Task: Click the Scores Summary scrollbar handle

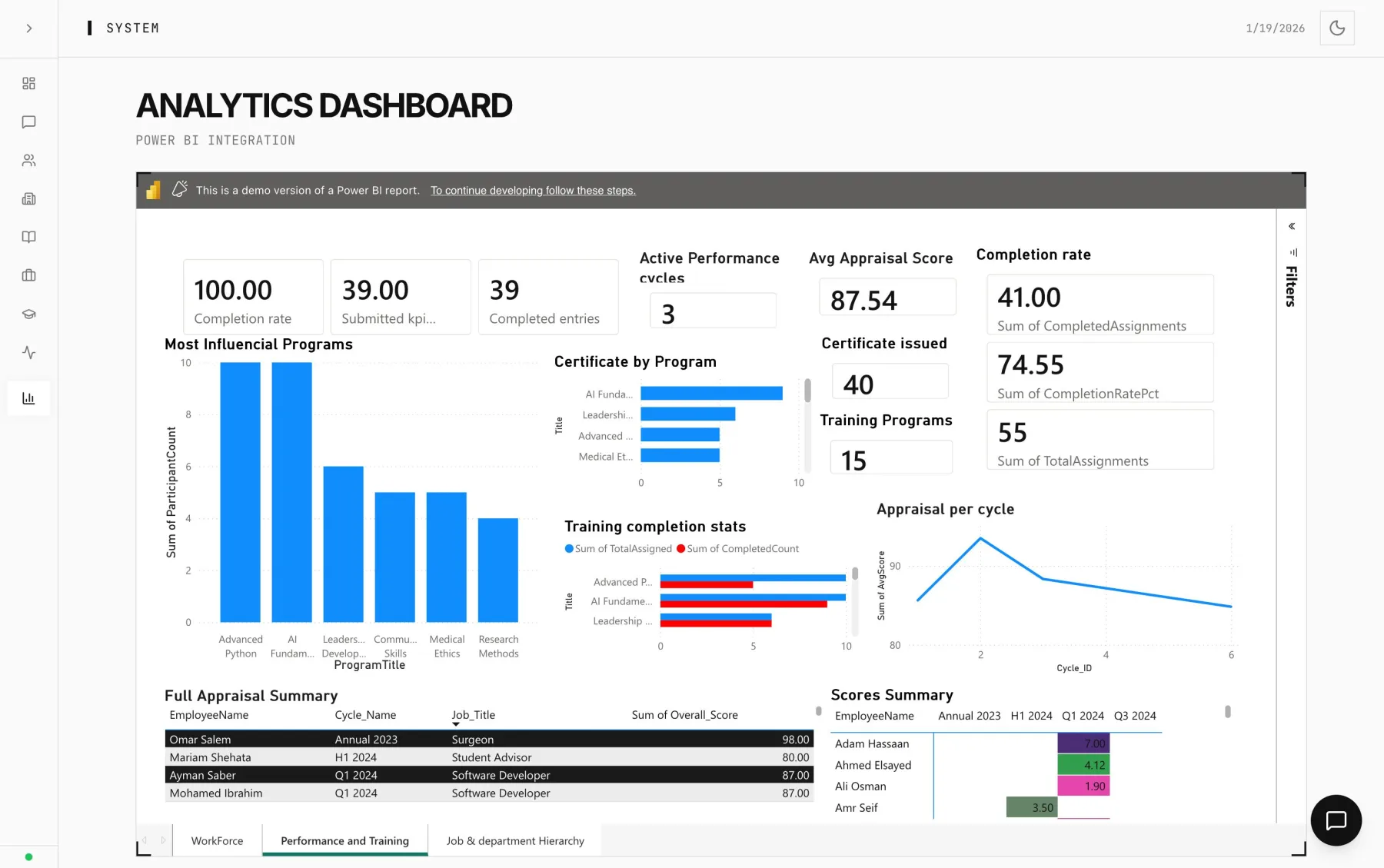Action: pos(1228,712)
